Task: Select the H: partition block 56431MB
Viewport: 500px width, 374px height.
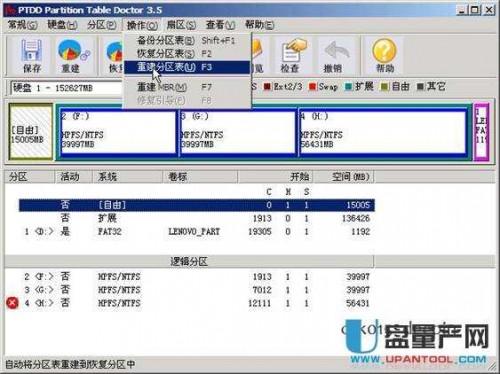Action: 383,132
